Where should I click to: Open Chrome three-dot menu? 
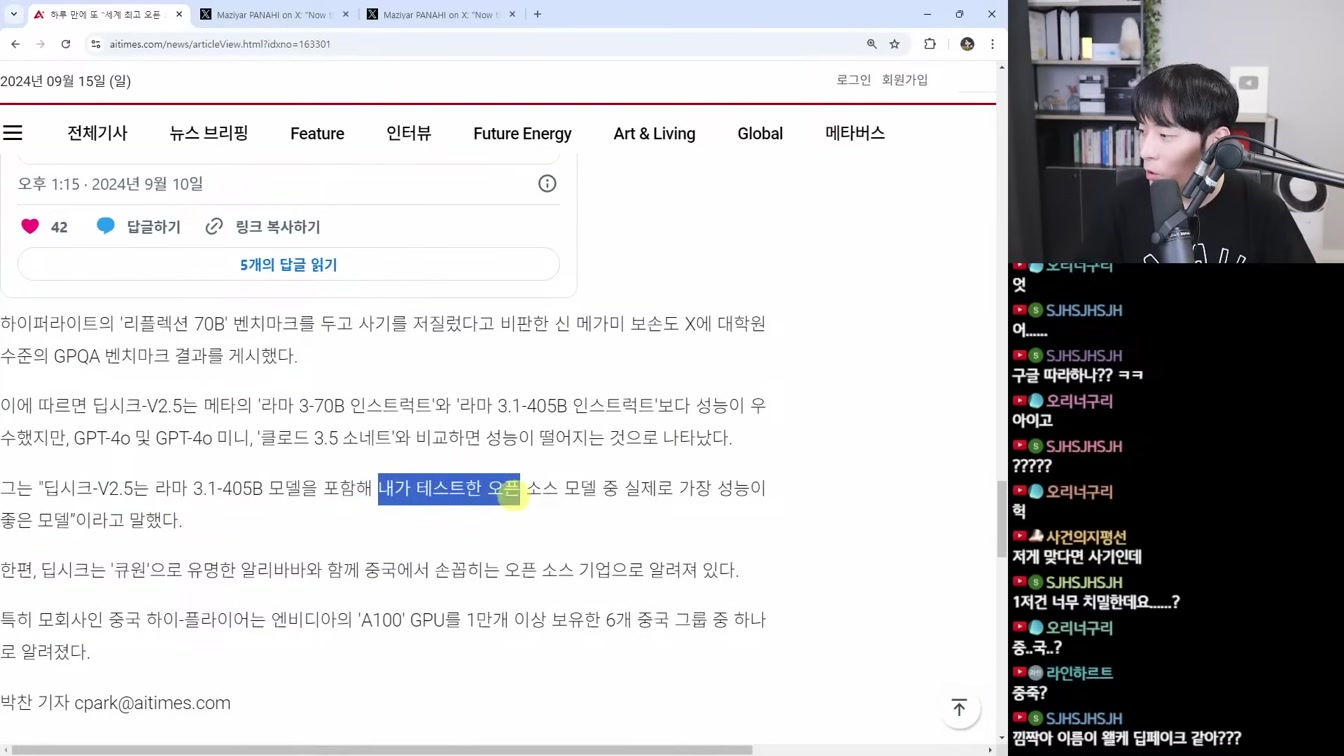tap(992, 44)
